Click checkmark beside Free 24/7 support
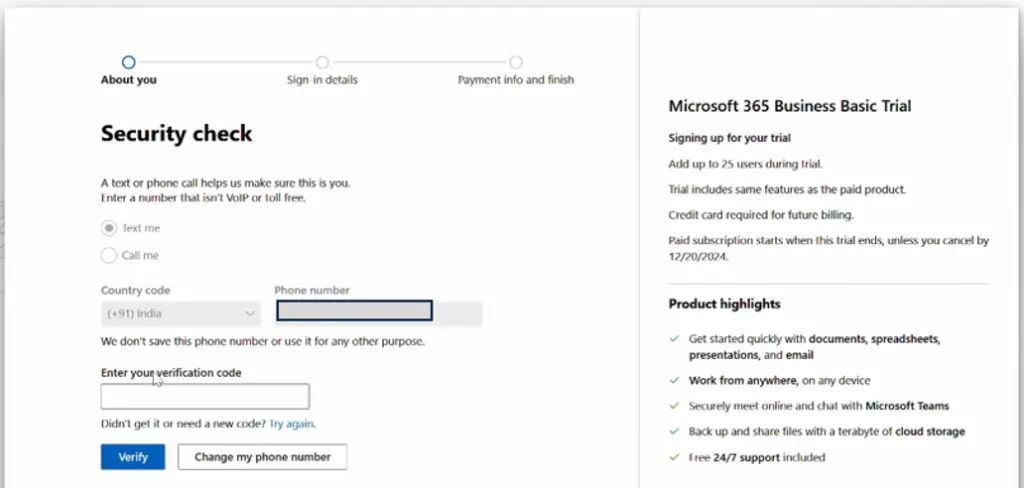The width and height of the screenshot is (1024, 488). 675,457
